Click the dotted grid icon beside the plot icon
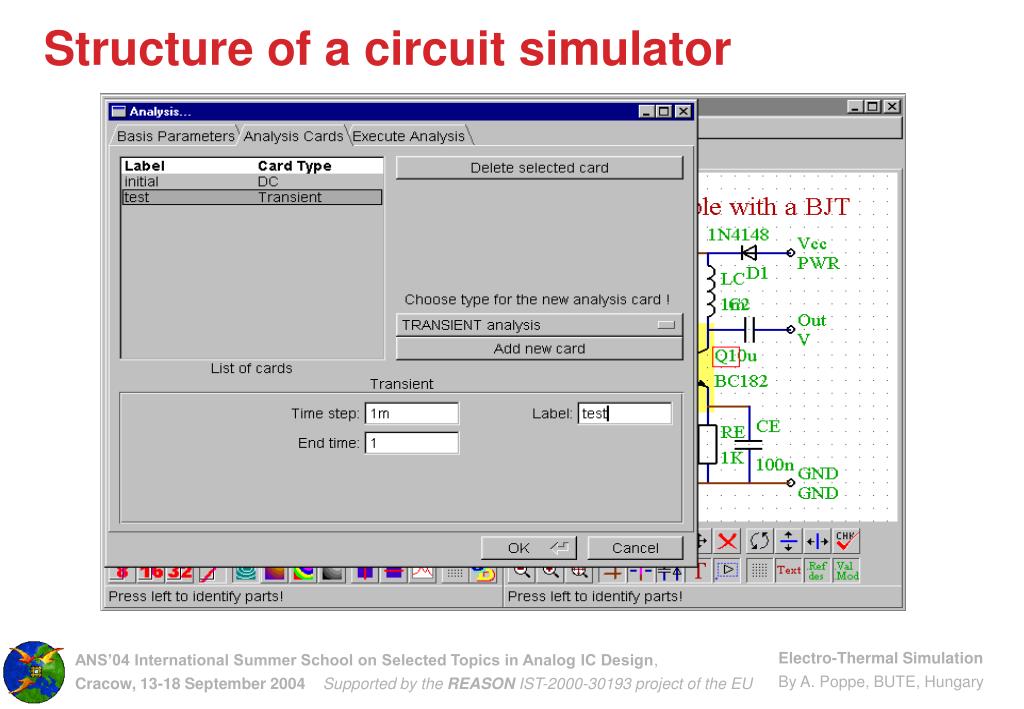Screen dimensions: 1024x709 click(x=455, y=573)
